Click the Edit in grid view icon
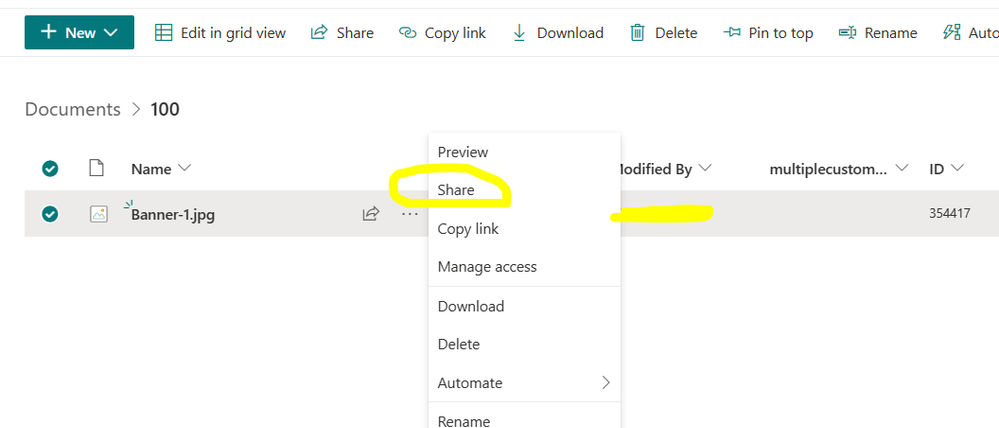 click(x=164, y=32)
